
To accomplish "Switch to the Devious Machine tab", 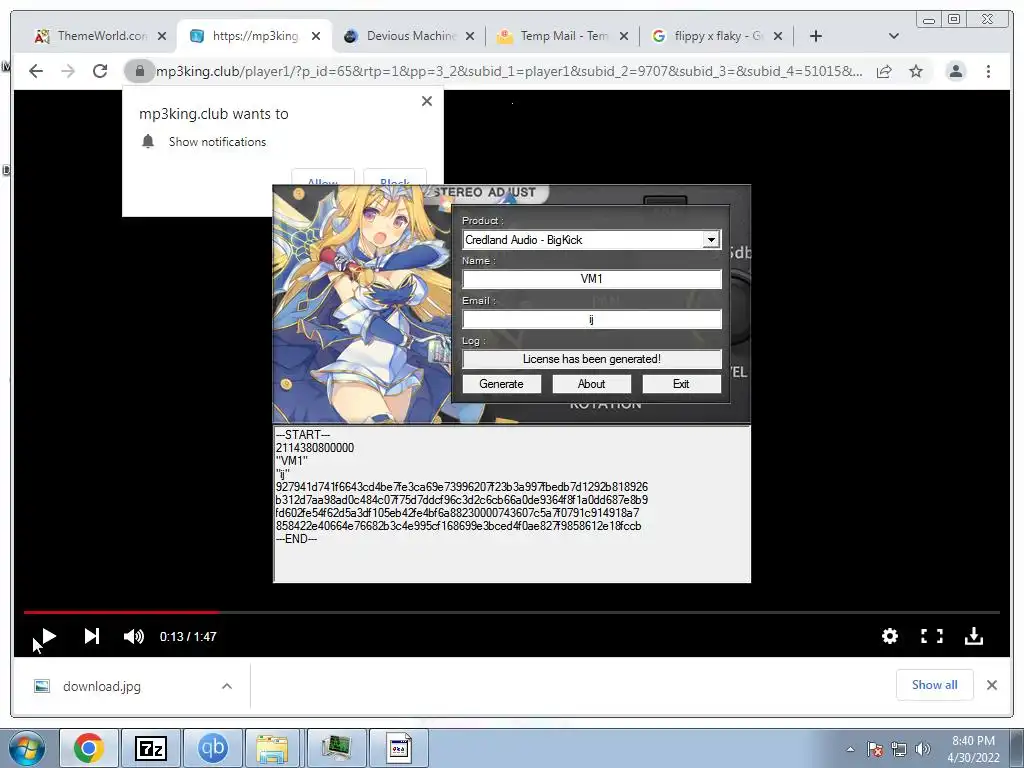I will [x=410, y=36].
